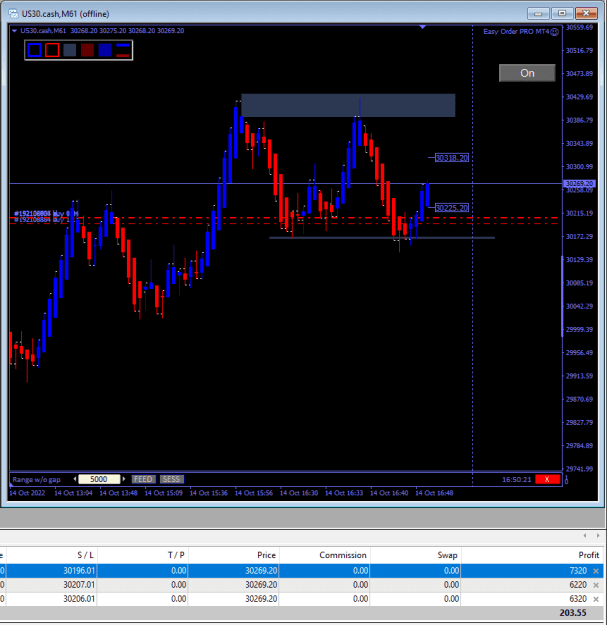Click the T / P column header
The width and height of the screenshot is (607, 625).
pos(143,555)
